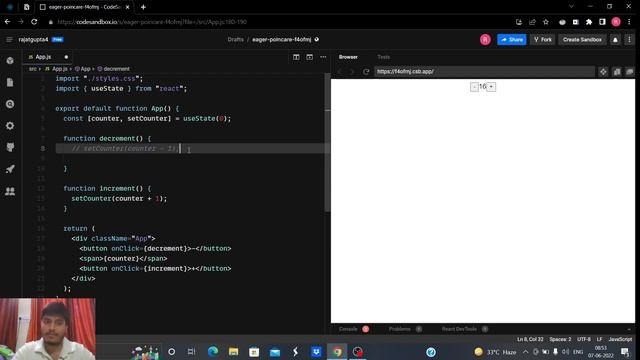
Task: Open Chrome from the taskbar
Action: click(x=337, y=351)
